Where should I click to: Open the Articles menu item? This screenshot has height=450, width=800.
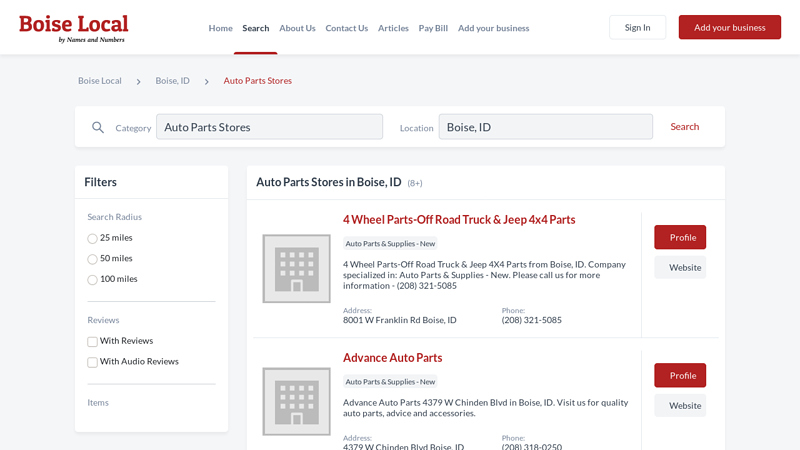[393, 28]
